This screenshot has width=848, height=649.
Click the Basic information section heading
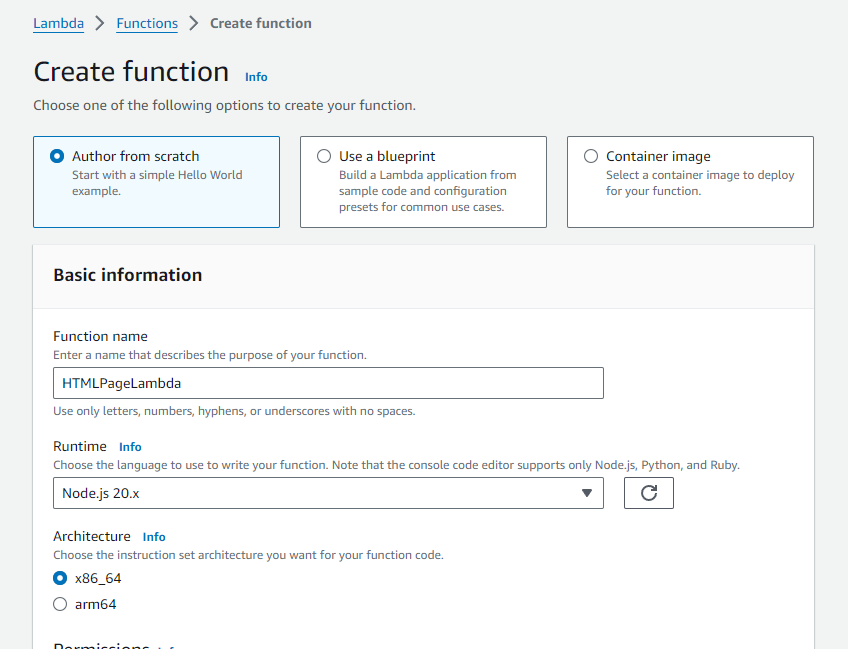click(x=127, y=275)
